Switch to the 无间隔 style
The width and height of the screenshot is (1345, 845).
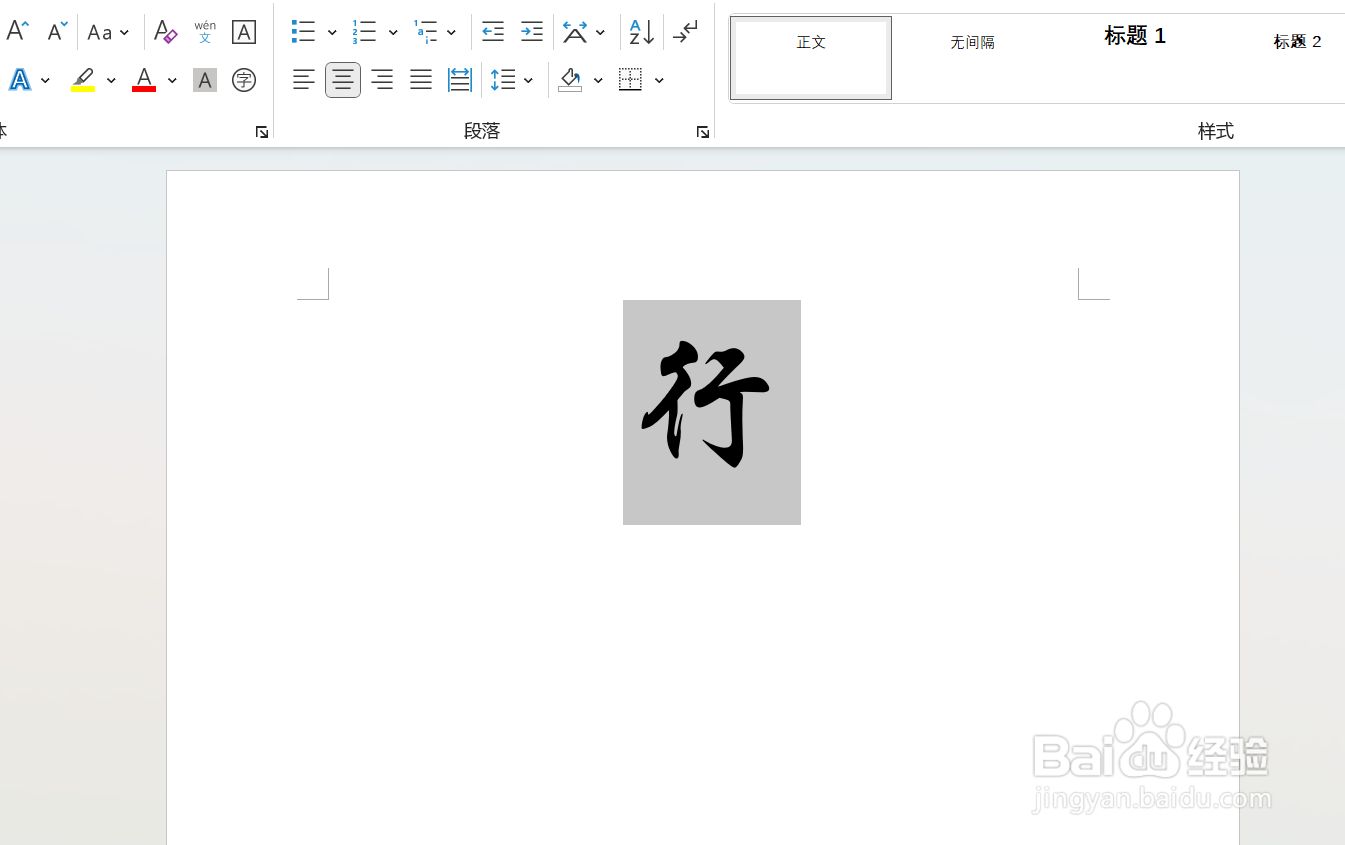click(971, 42)
